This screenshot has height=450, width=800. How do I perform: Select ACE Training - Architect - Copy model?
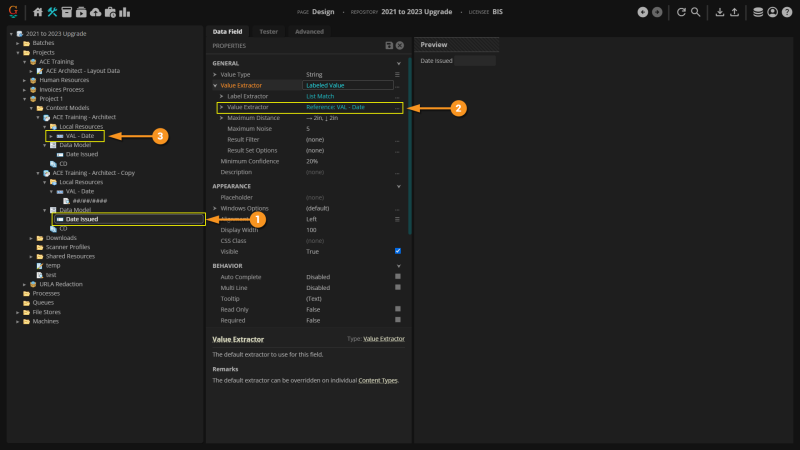93,173
